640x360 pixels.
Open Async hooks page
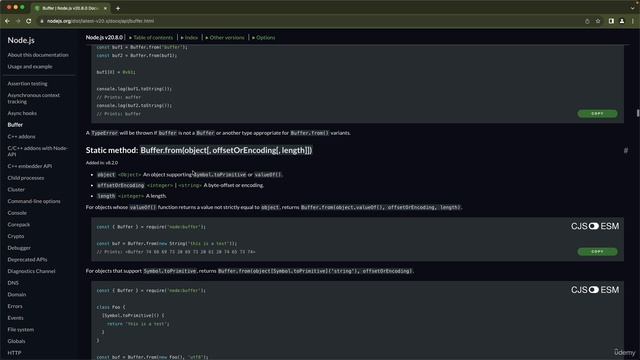[x=22, y=113]
